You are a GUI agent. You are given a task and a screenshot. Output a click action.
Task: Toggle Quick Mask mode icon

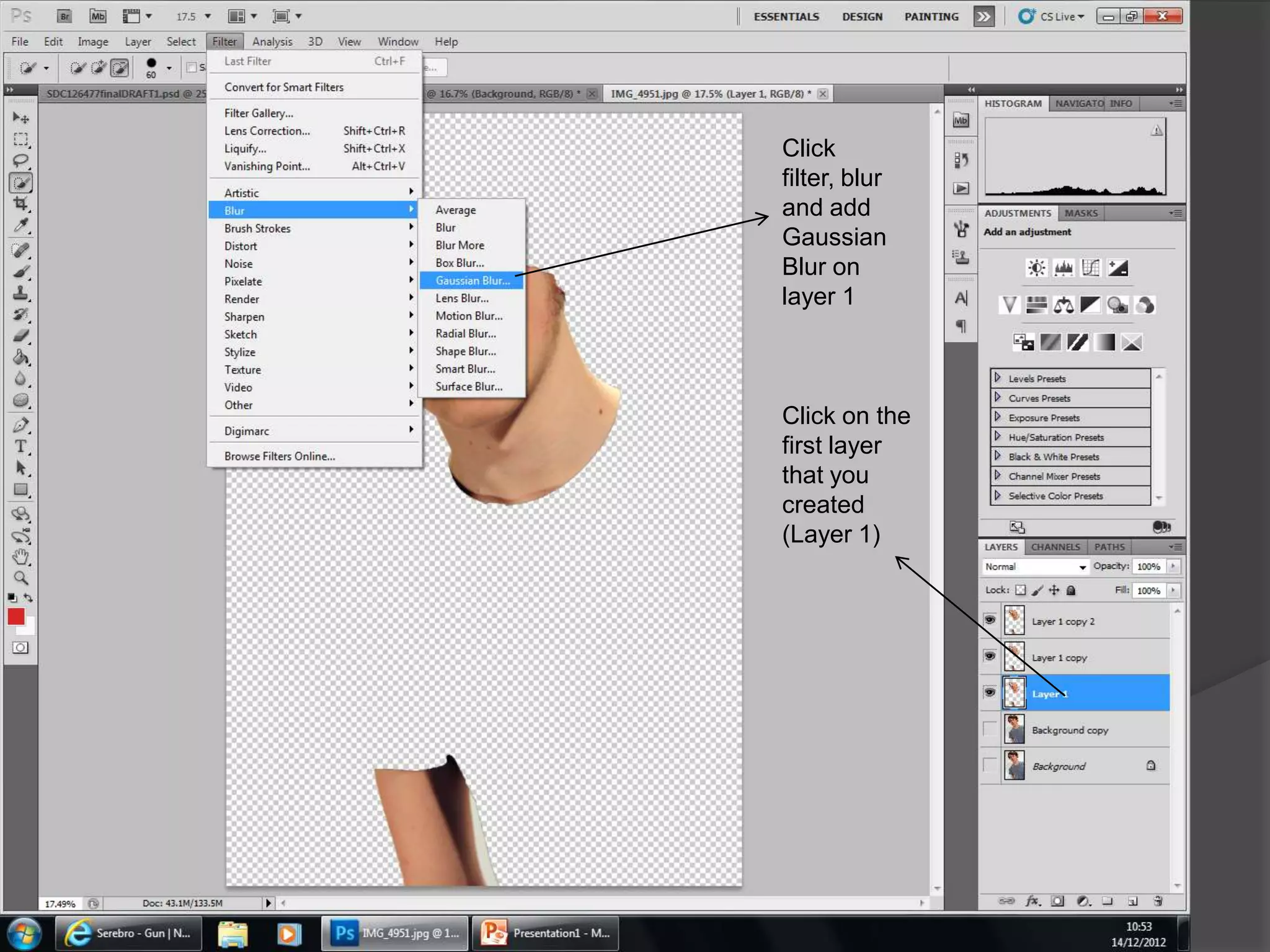(20, 648)
